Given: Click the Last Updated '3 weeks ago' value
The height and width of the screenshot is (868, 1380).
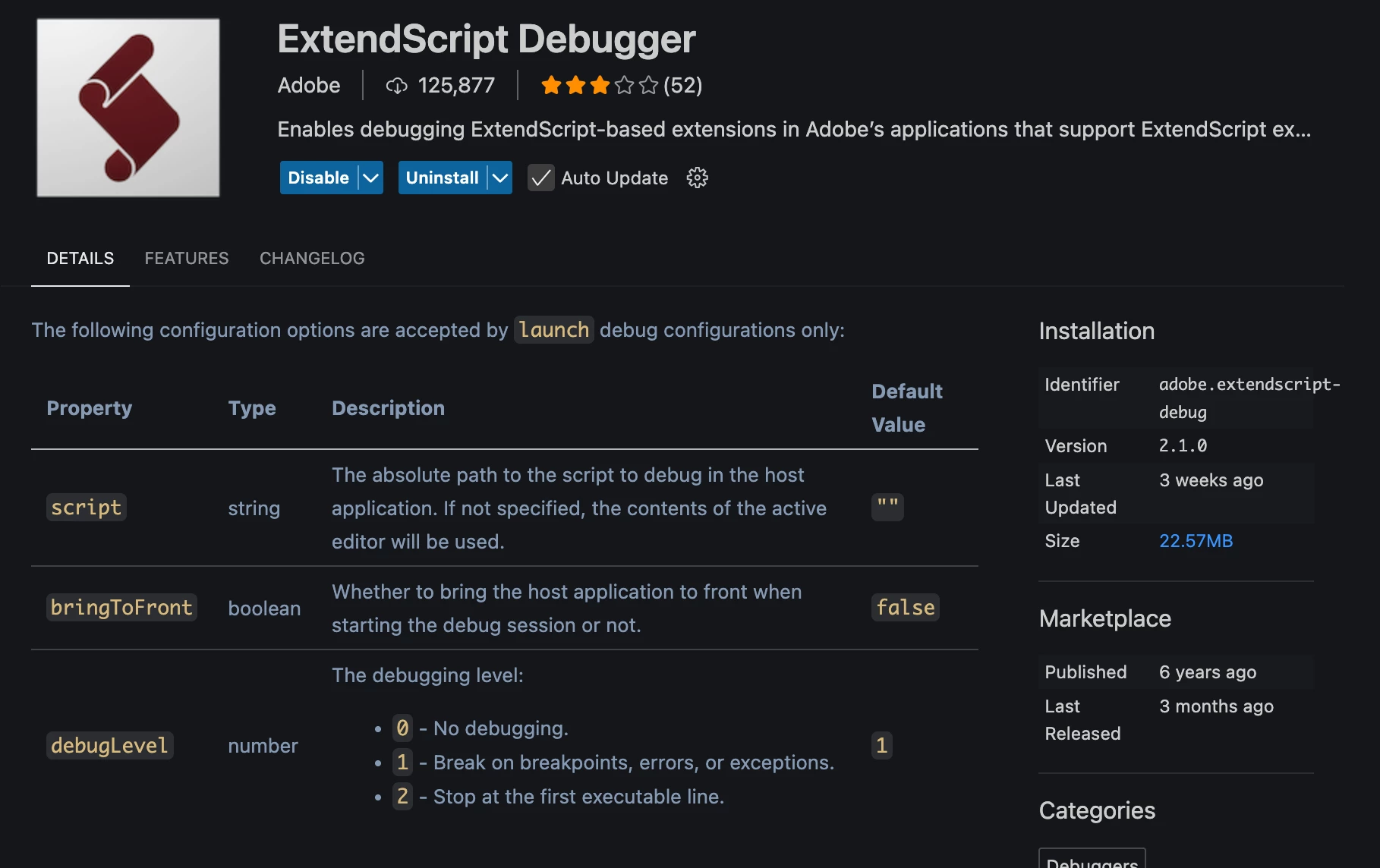Looking at the screenshot, I should [1211, 480].
